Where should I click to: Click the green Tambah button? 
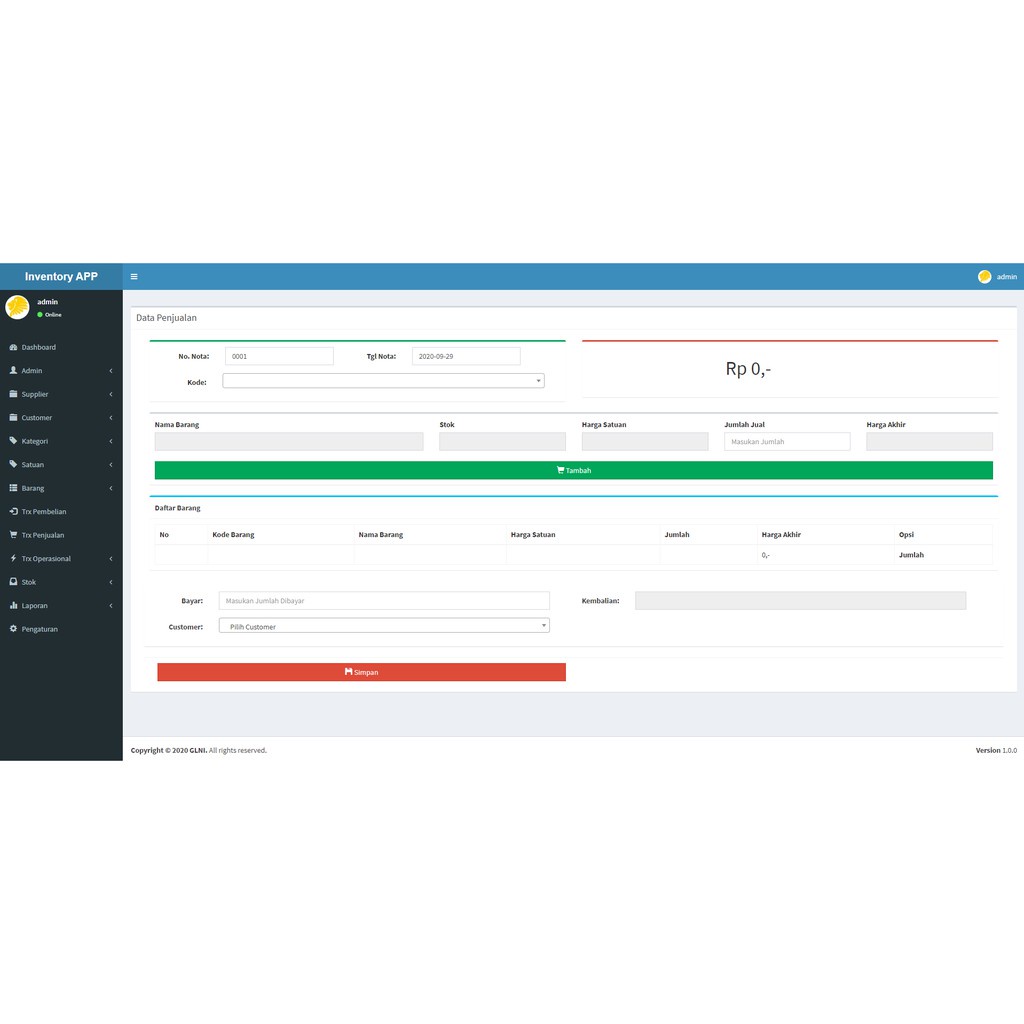coord(573,470)
